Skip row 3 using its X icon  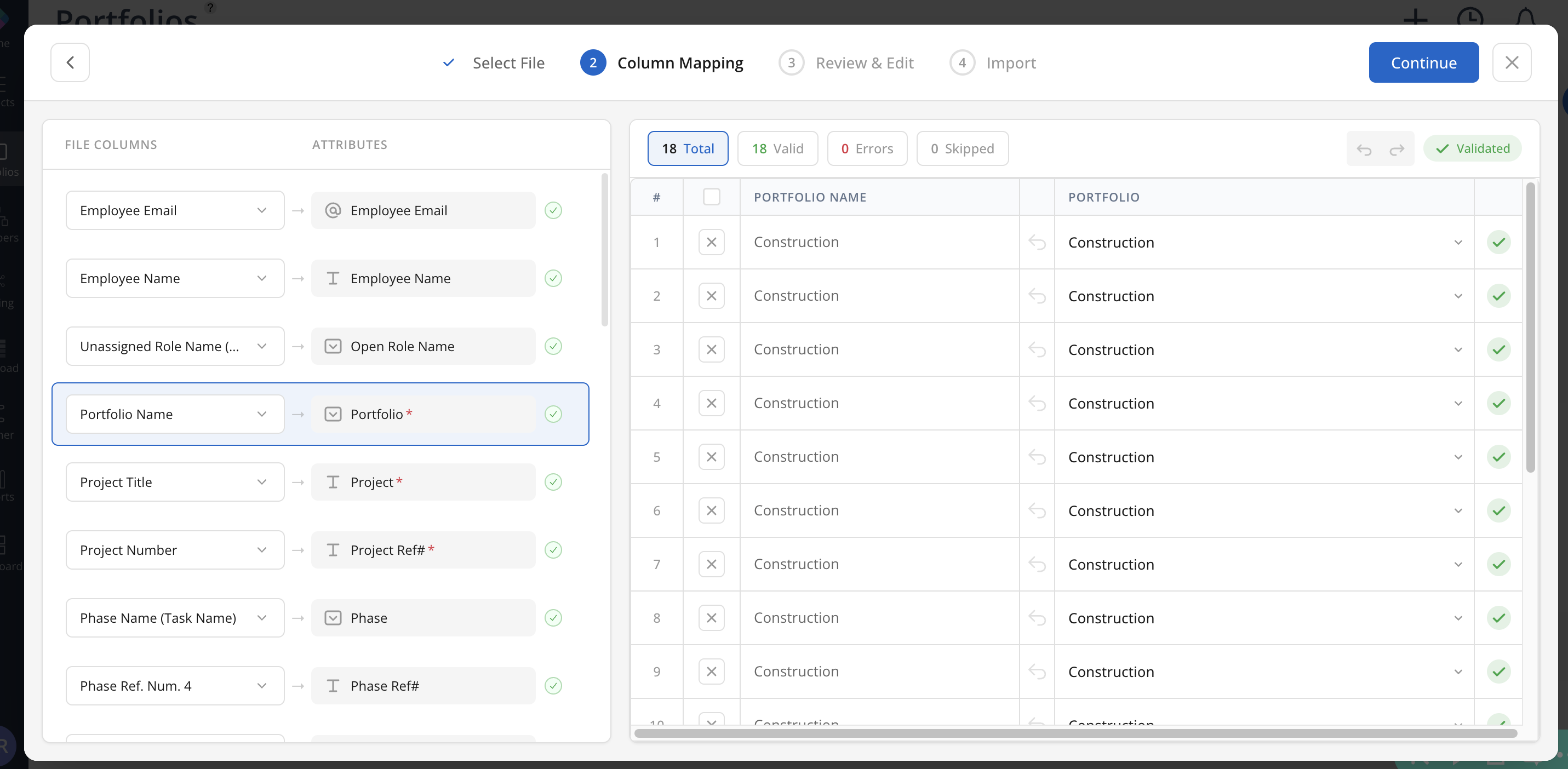(x=711, y=349)
